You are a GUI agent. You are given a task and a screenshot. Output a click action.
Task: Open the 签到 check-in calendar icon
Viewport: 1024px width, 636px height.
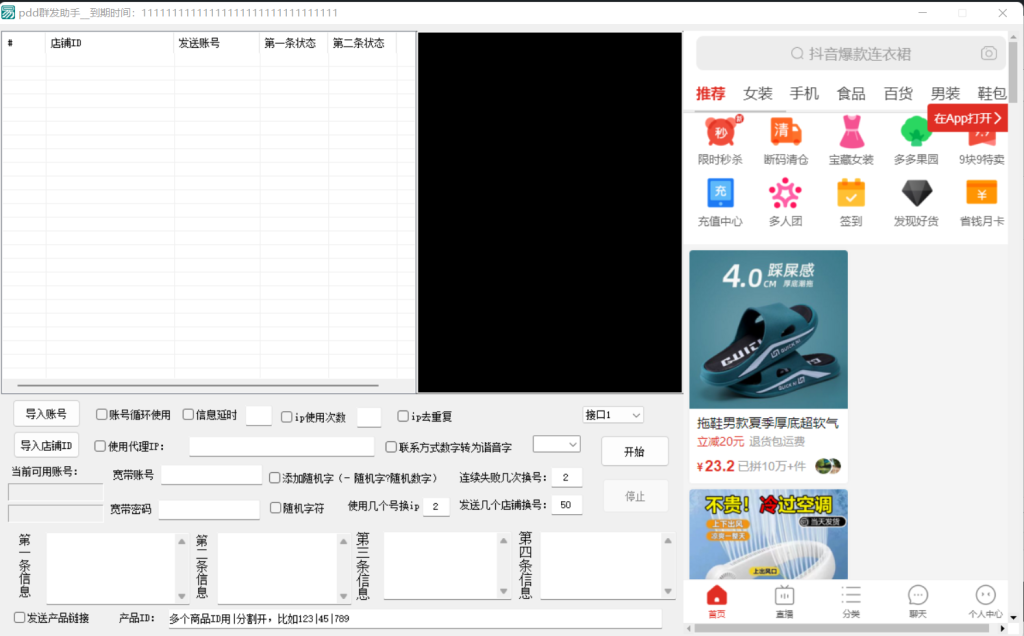coord(851,193)
